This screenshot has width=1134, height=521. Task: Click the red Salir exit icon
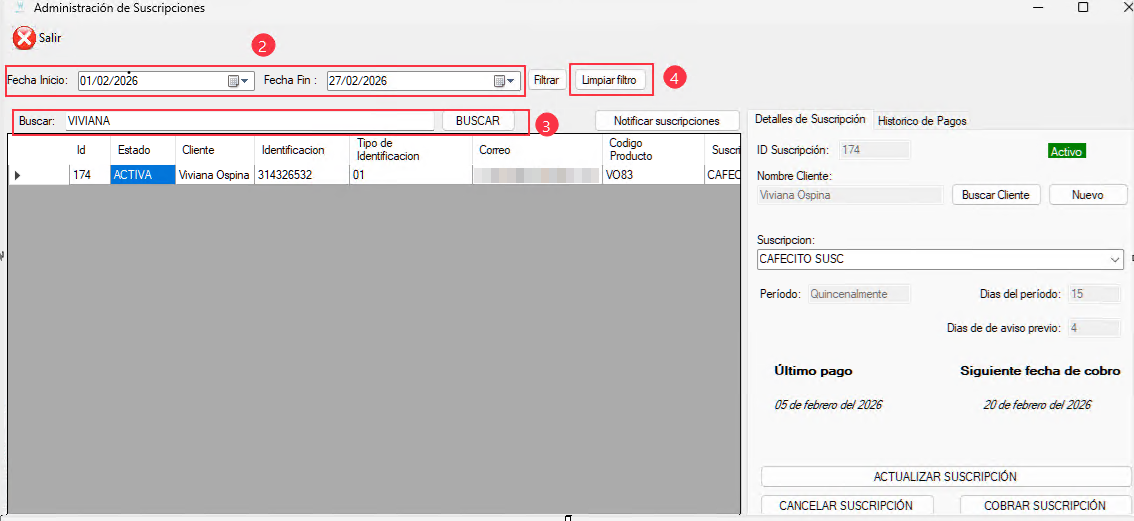click(x=24, y=38)
